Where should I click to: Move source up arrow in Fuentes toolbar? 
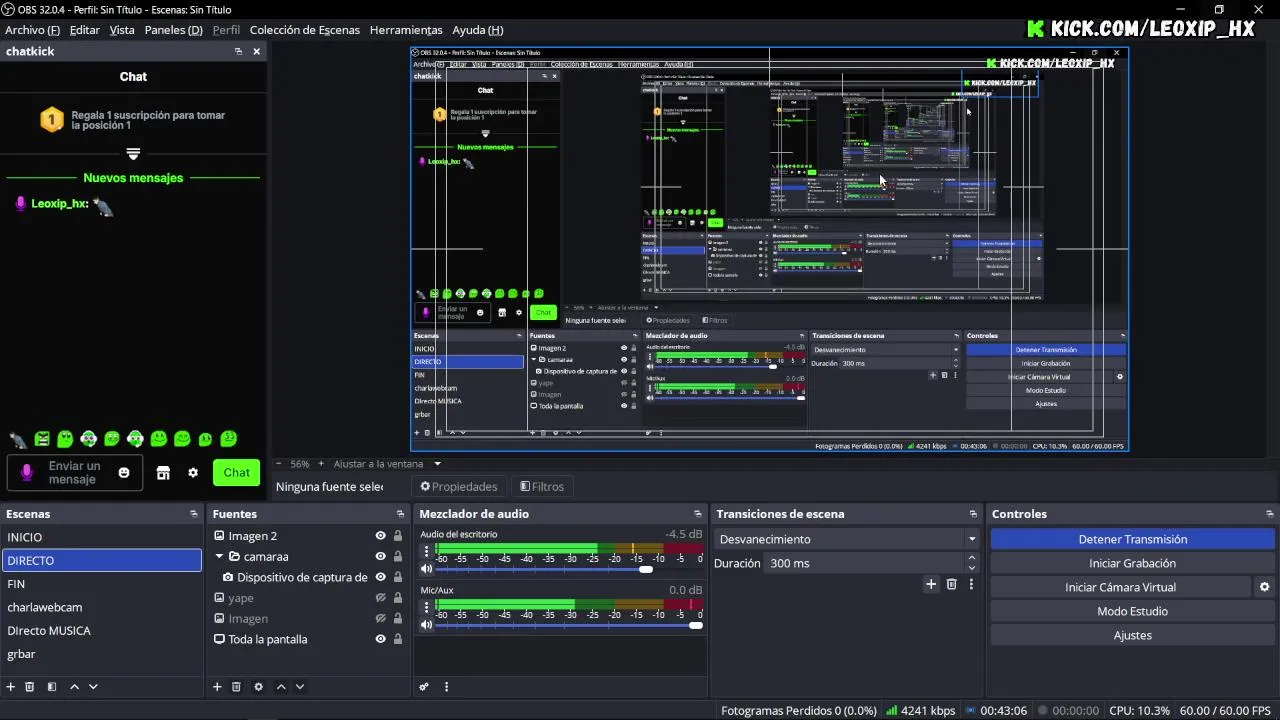tap(281, 687)
